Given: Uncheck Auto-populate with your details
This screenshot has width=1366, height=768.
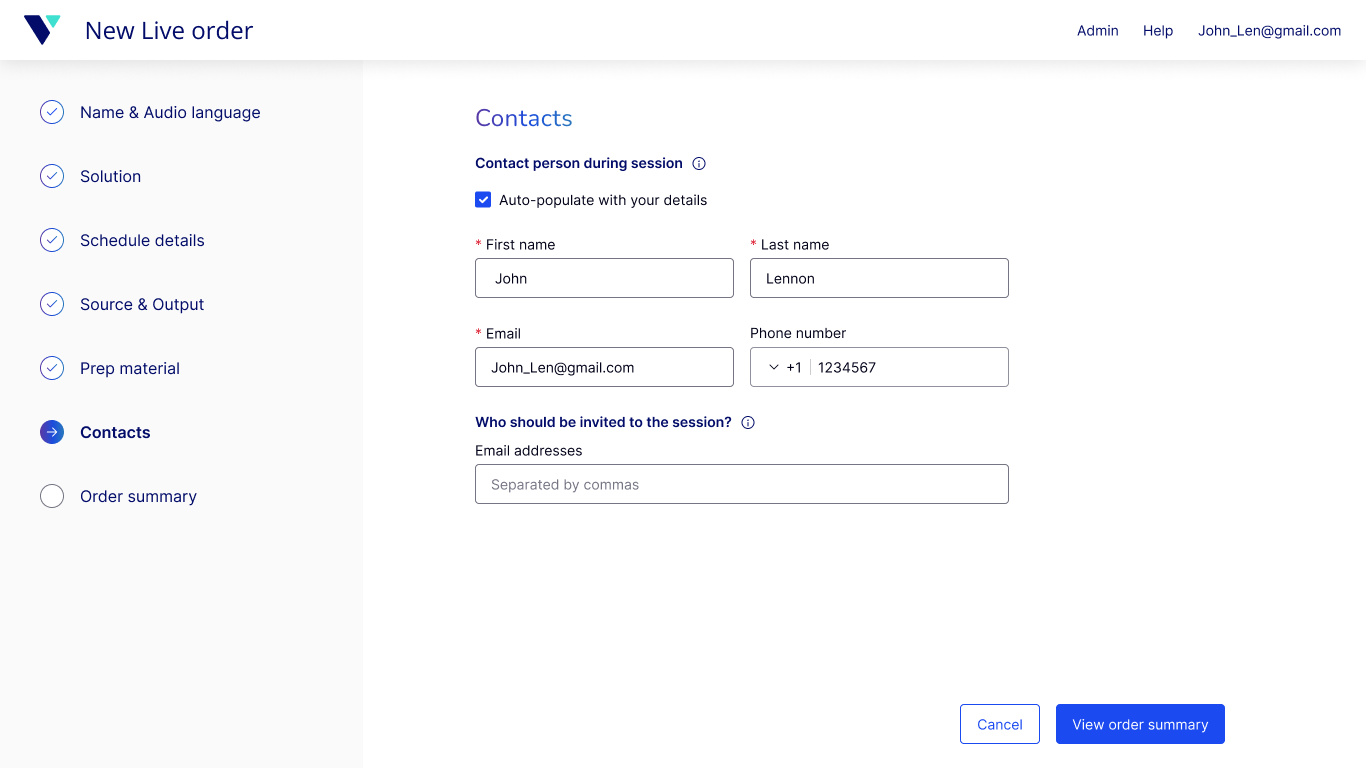Looking at the screenshot, I should (x=483, y=200).
